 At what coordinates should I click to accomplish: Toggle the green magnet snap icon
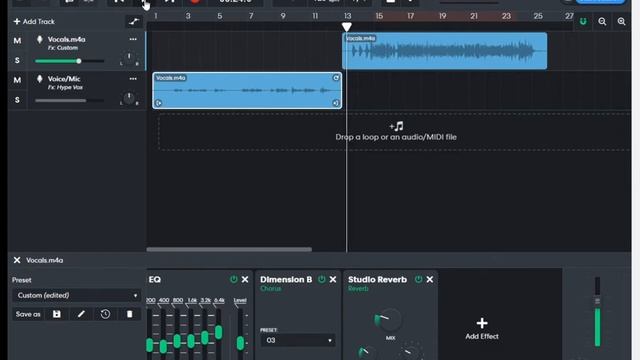(x=583, y=22)
